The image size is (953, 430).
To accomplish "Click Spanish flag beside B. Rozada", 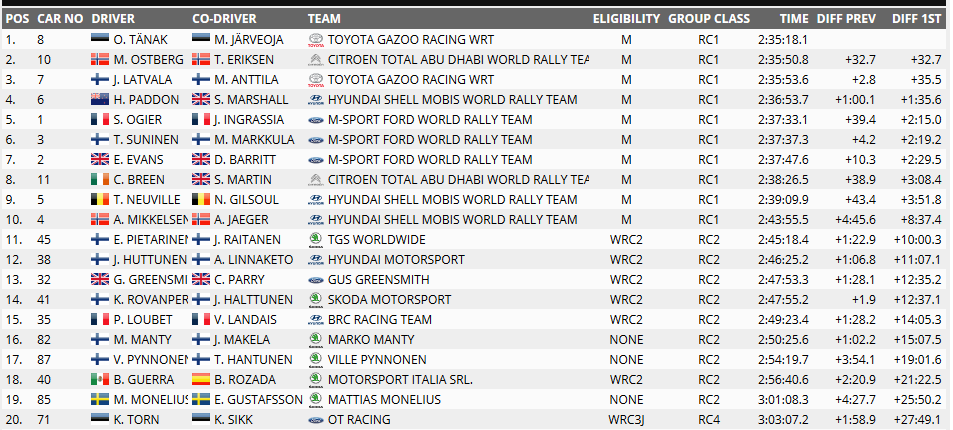I will (200, 380).
